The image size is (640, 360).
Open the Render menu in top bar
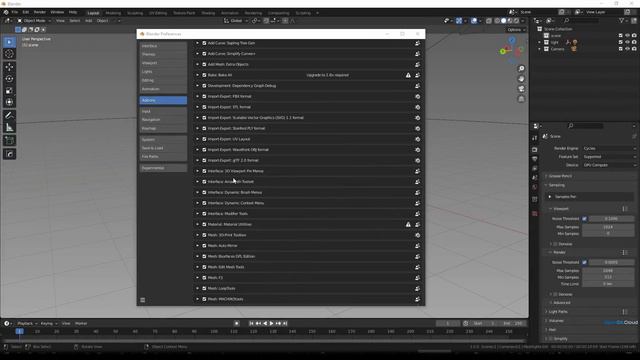click(x=40, y=13)
